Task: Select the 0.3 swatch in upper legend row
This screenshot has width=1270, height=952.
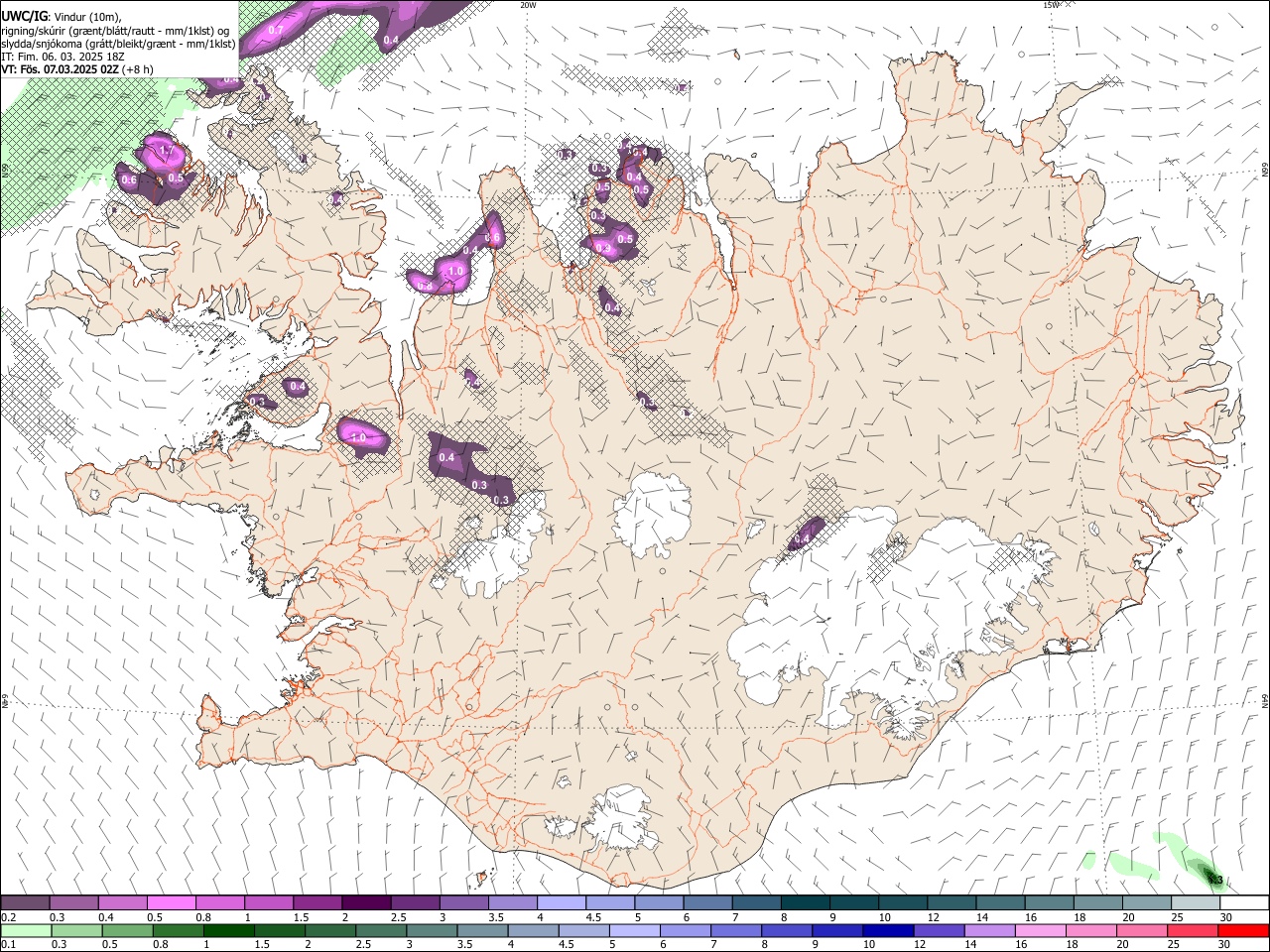Action: pyautogui.click(x=73, y=903)
